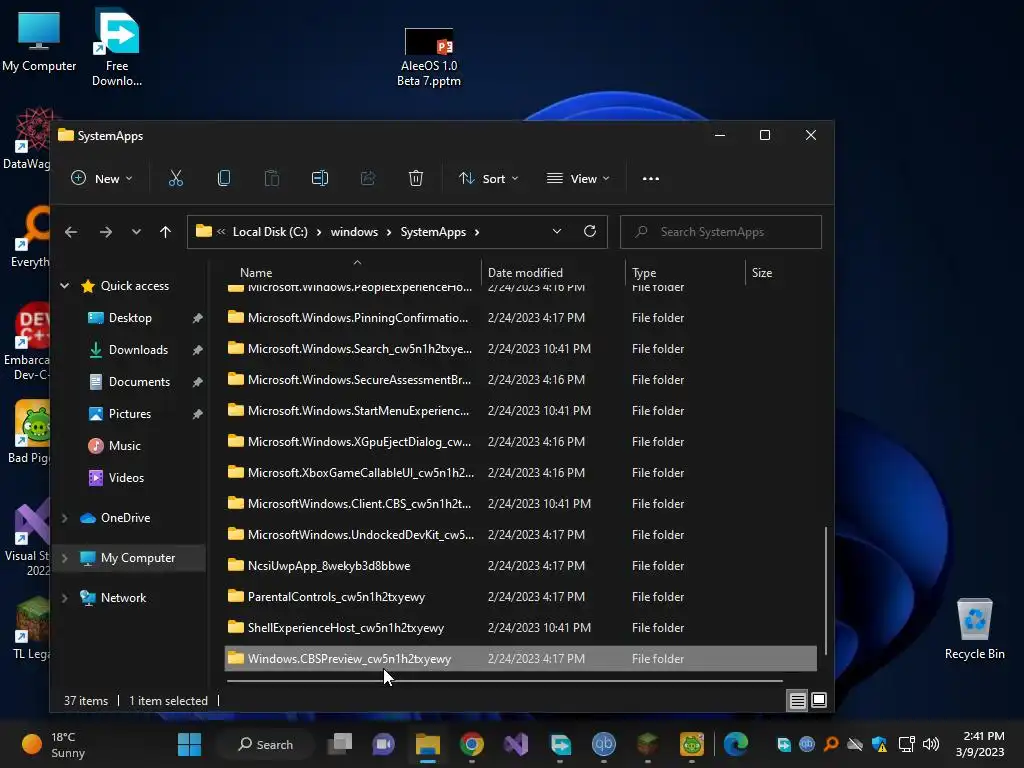Open Chrome from the taskbar

tap(472, 744)
